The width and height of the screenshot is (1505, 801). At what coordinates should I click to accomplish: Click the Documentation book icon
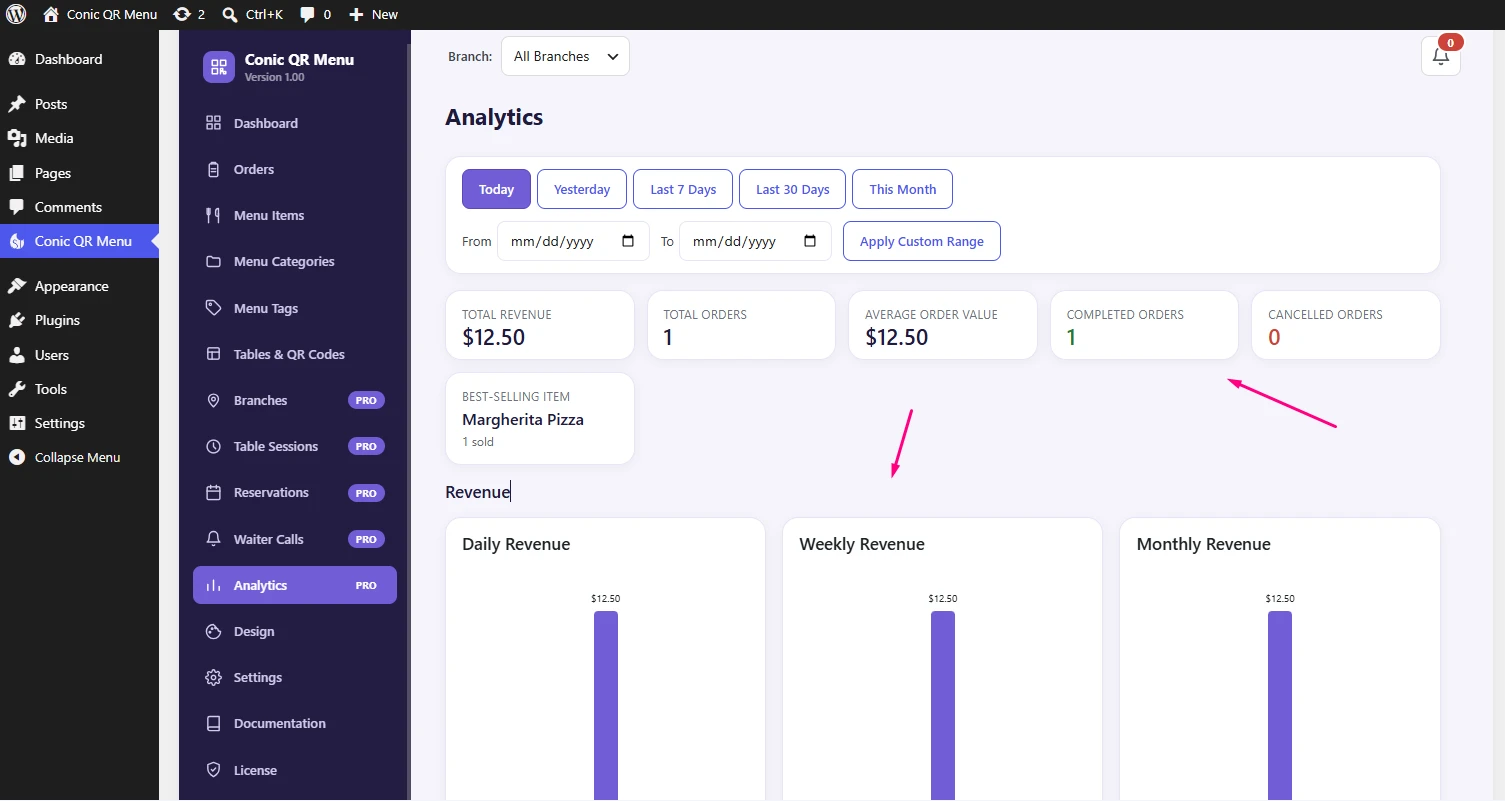(x=213, y=723)
